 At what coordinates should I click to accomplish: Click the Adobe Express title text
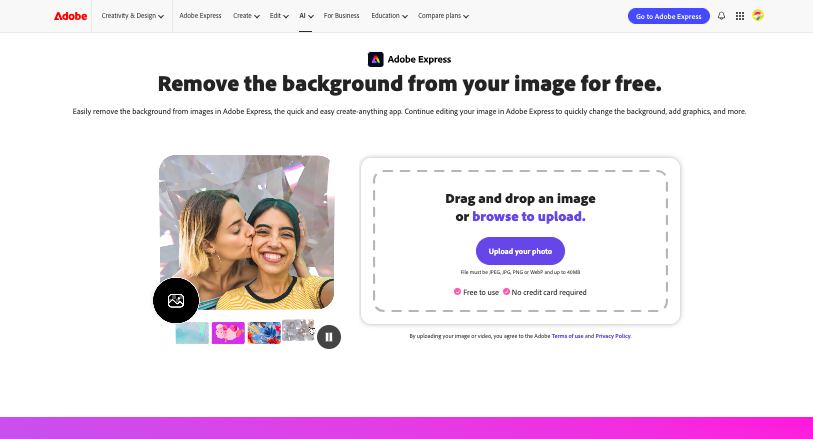point(419,60)
